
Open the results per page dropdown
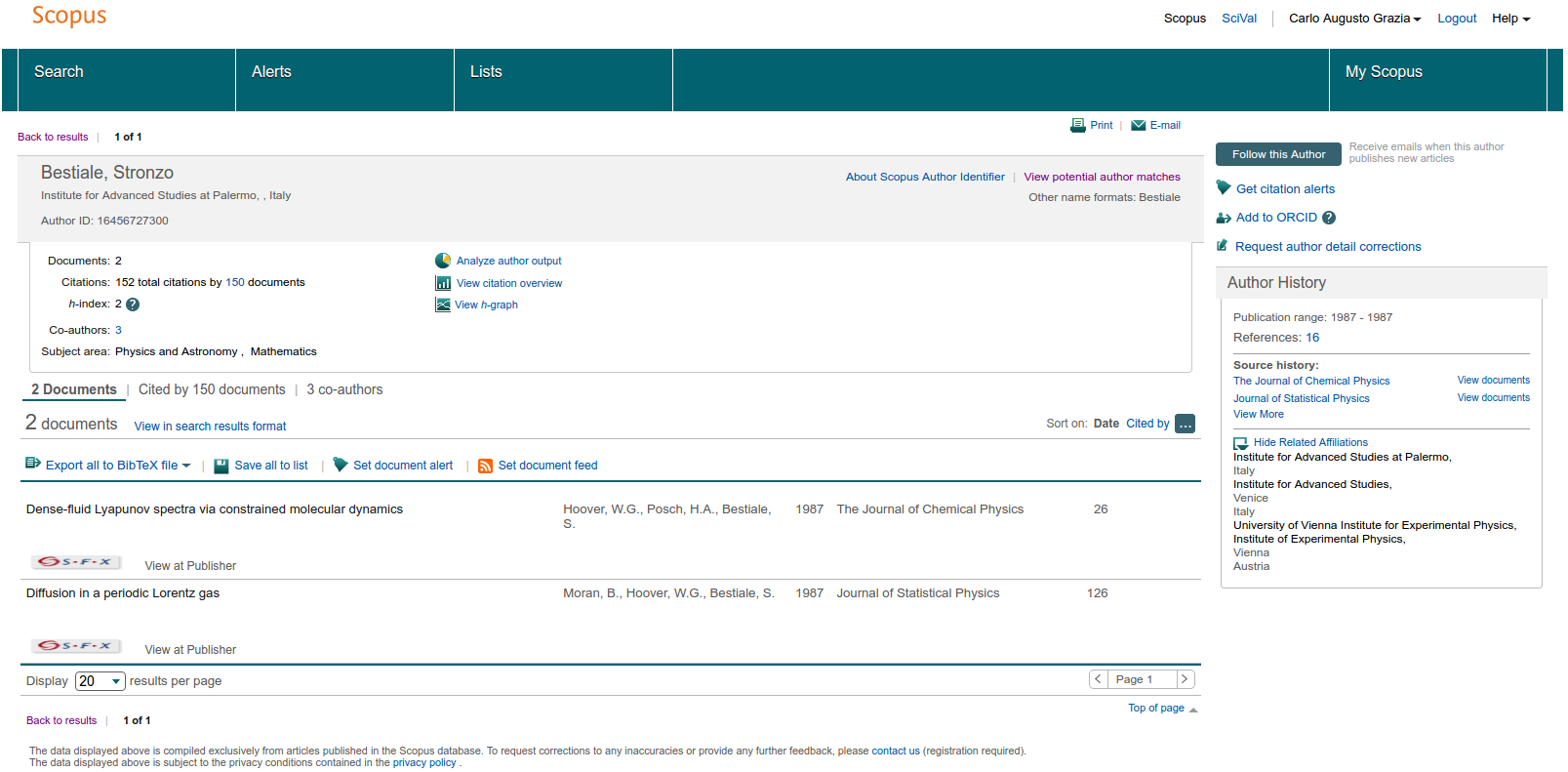pyautogui.click(x=100, y=681)
